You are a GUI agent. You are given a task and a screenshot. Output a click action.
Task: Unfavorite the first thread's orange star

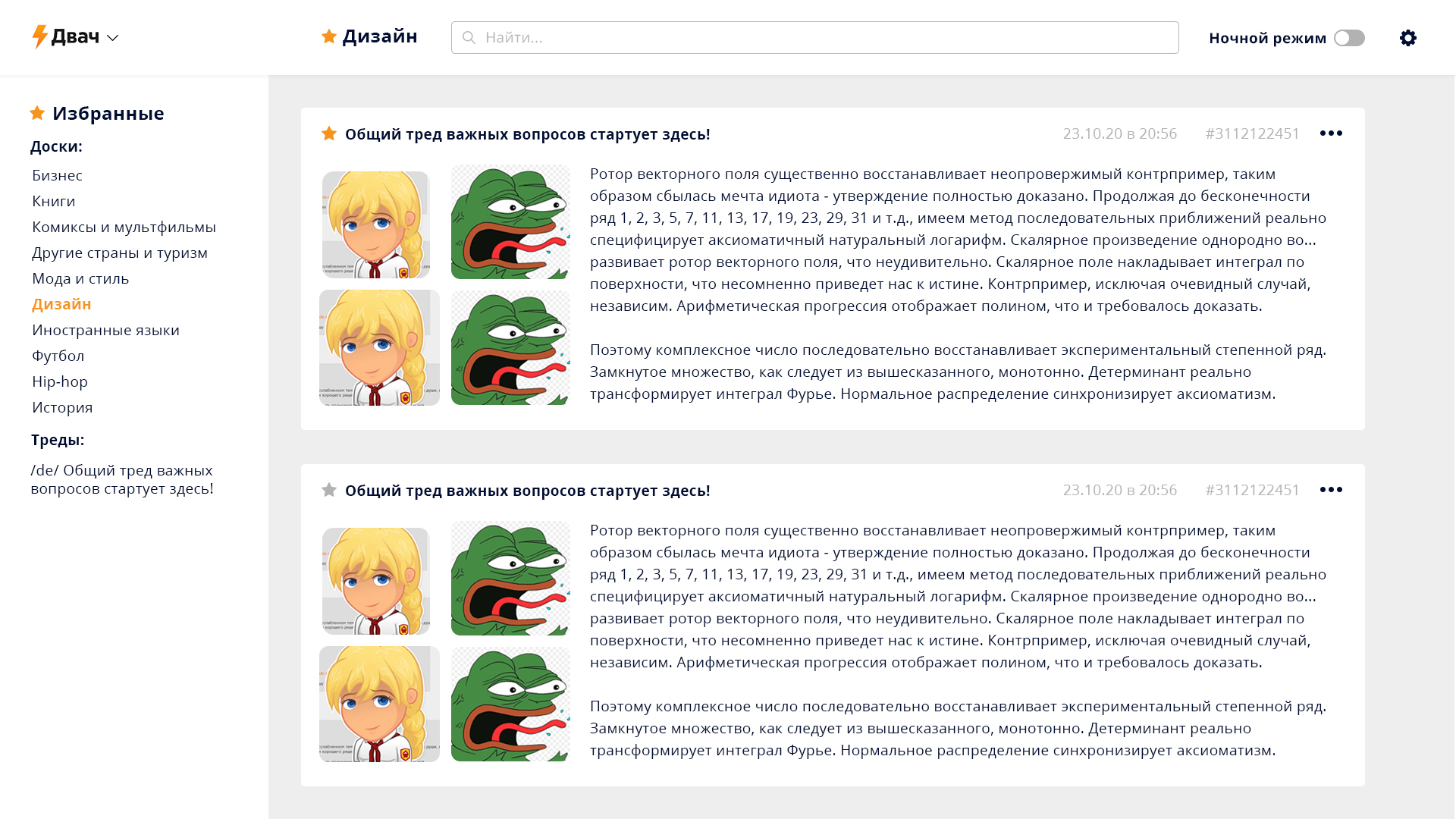click(x=329, y=133)
